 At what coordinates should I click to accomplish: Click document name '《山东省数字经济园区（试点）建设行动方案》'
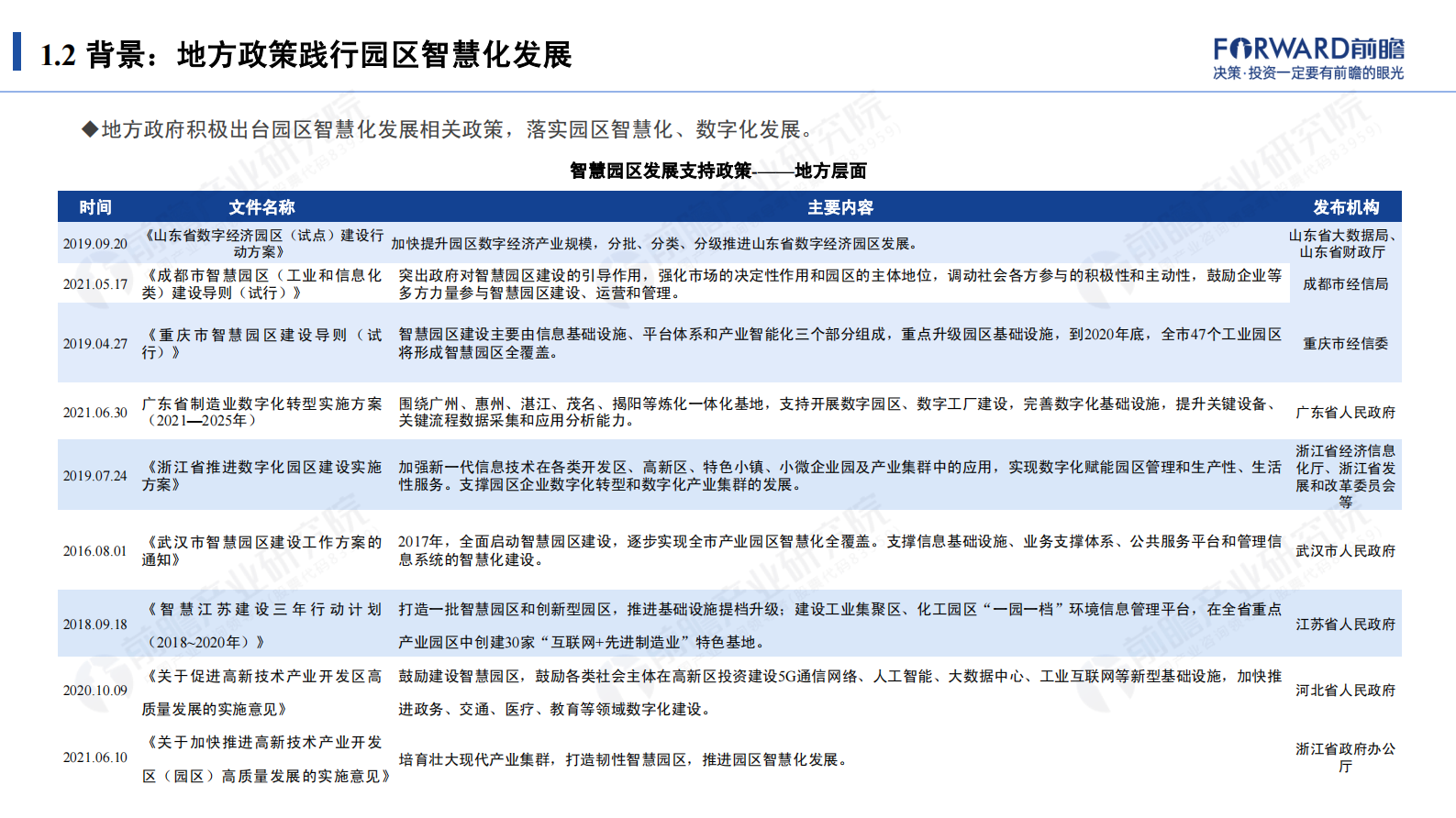(262, 244)
